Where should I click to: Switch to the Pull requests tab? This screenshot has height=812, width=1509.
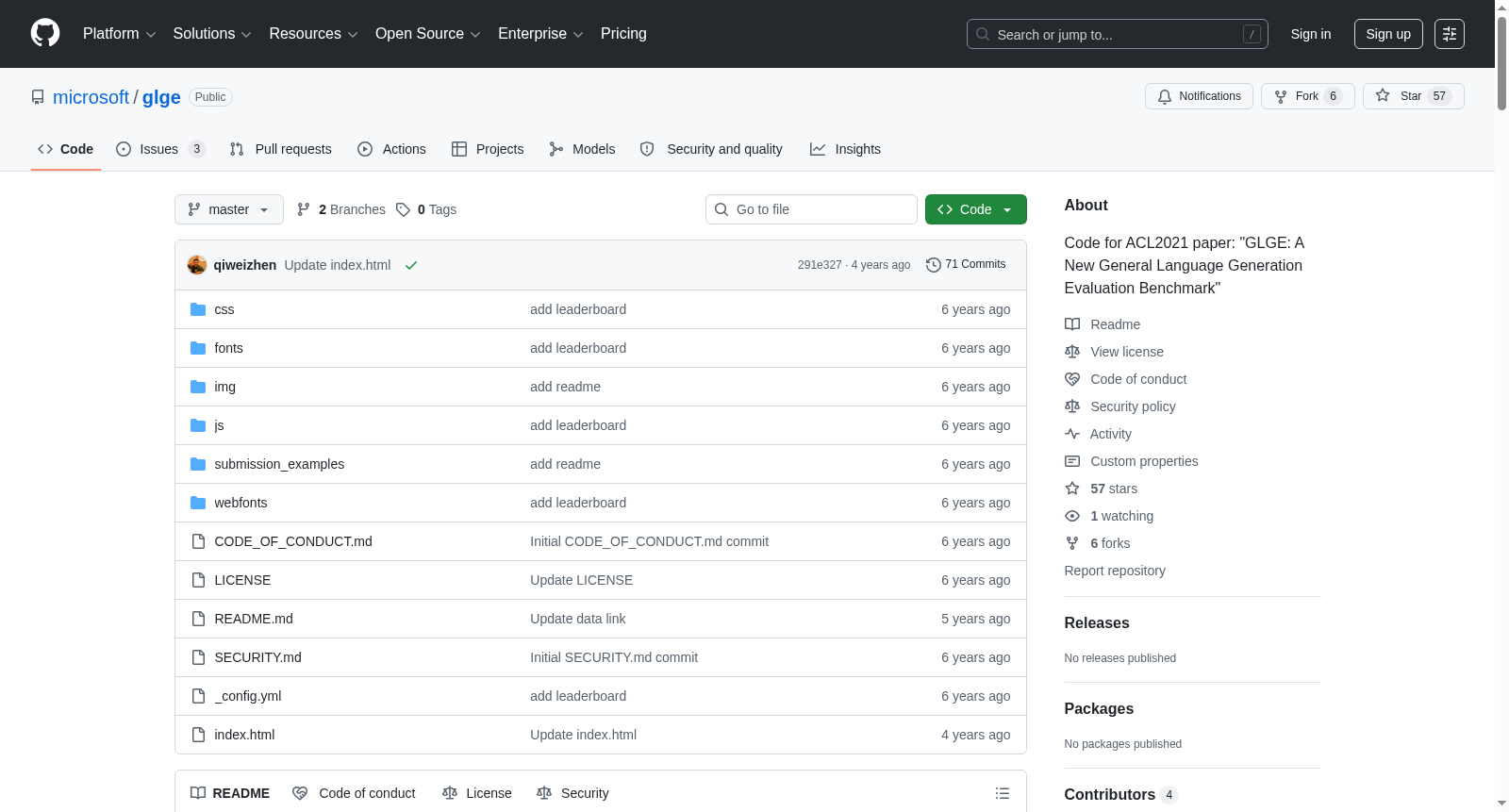click(x=281, y=149)
